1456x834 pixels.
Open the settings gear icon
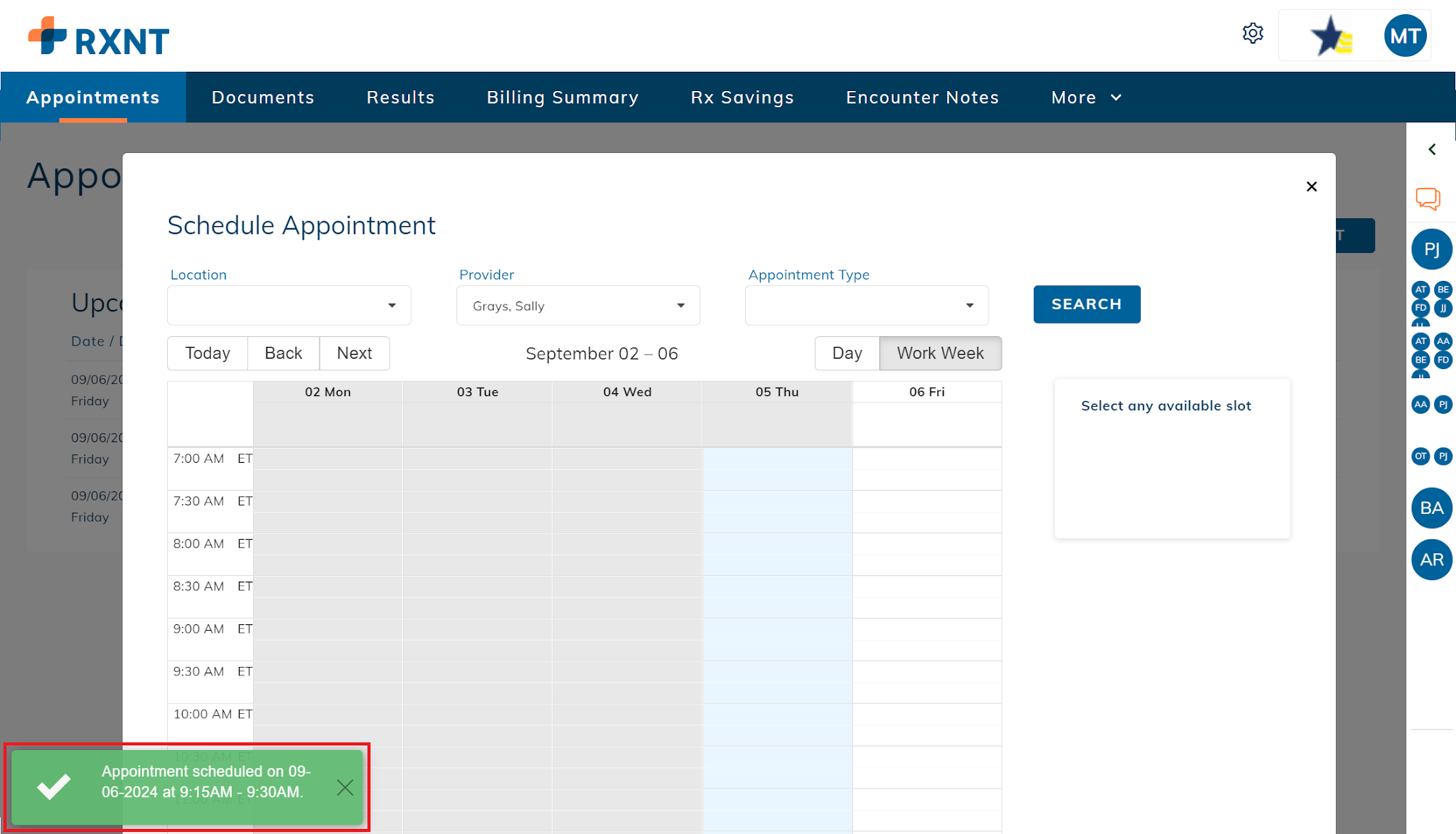tap(1253, 33)
